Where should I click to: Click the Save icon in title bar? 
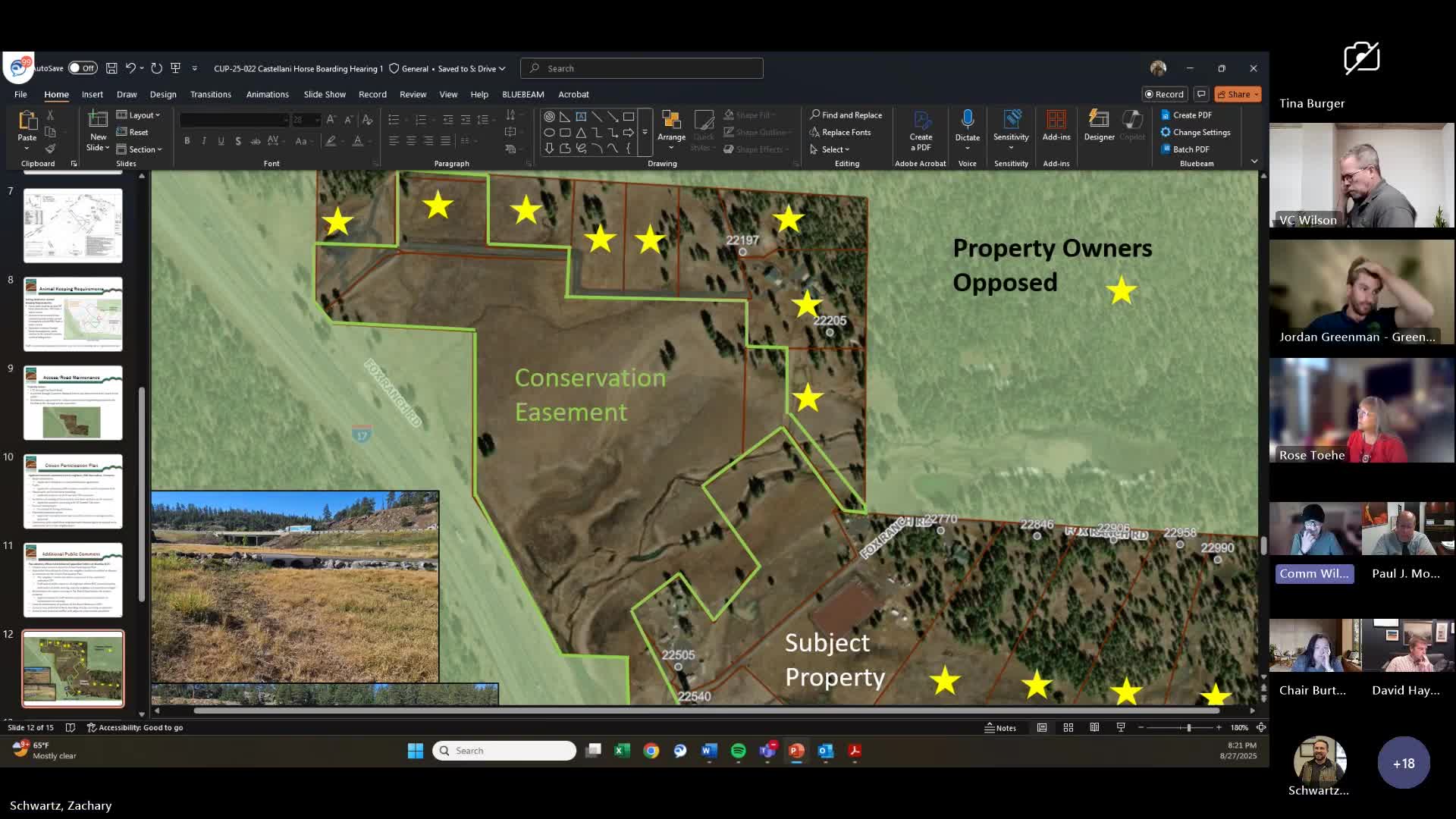pos(111,68)
